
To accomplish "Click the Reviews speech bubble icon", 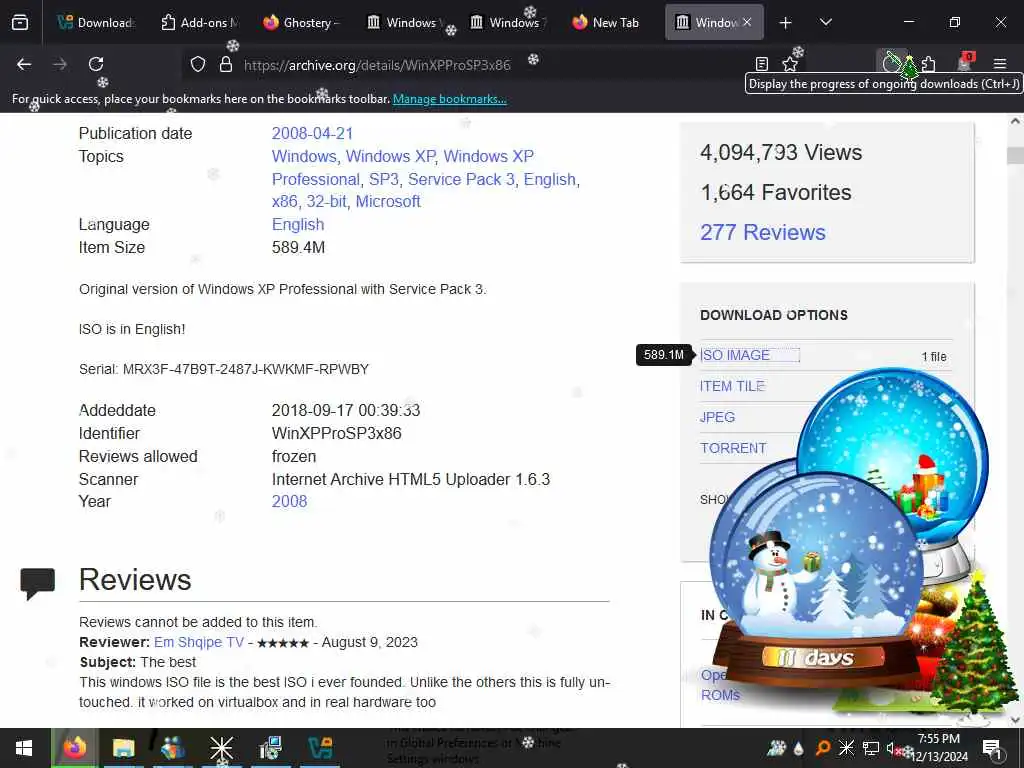I will tap(38, 583).
